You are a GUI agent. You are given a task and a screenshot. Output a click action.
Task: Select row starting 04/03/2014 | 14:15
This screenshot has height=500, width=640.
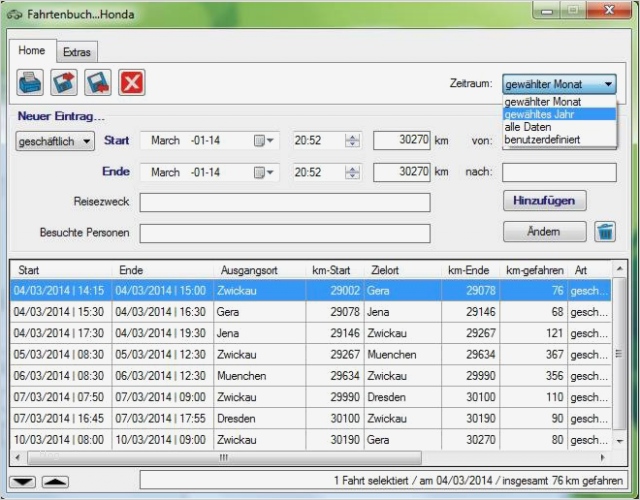(x=311, y=291)
